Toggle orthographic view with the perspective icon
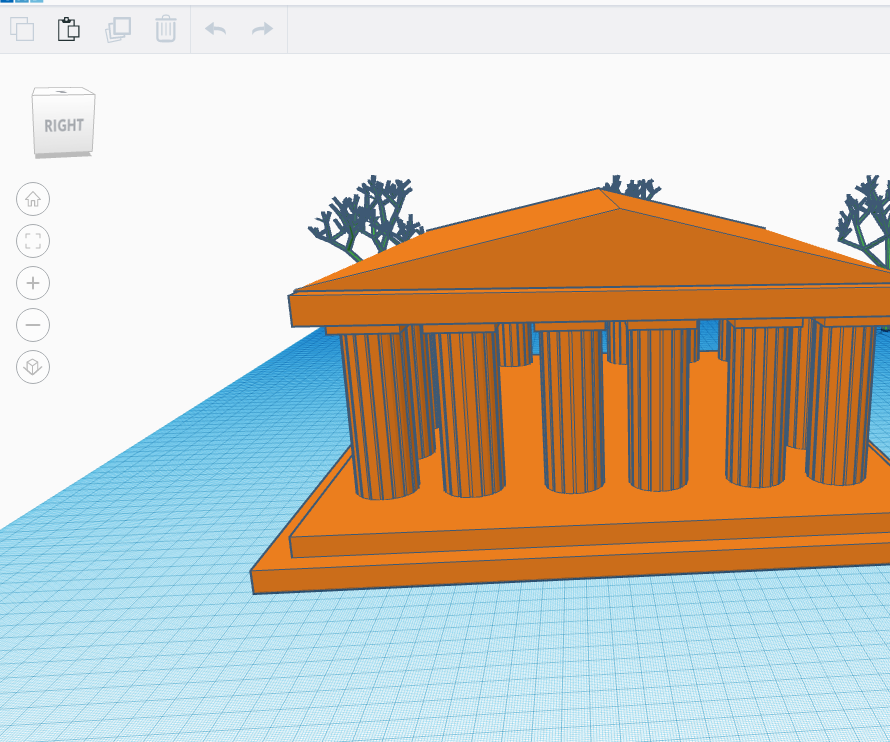890x742 pixels. [x=33, y=367]
